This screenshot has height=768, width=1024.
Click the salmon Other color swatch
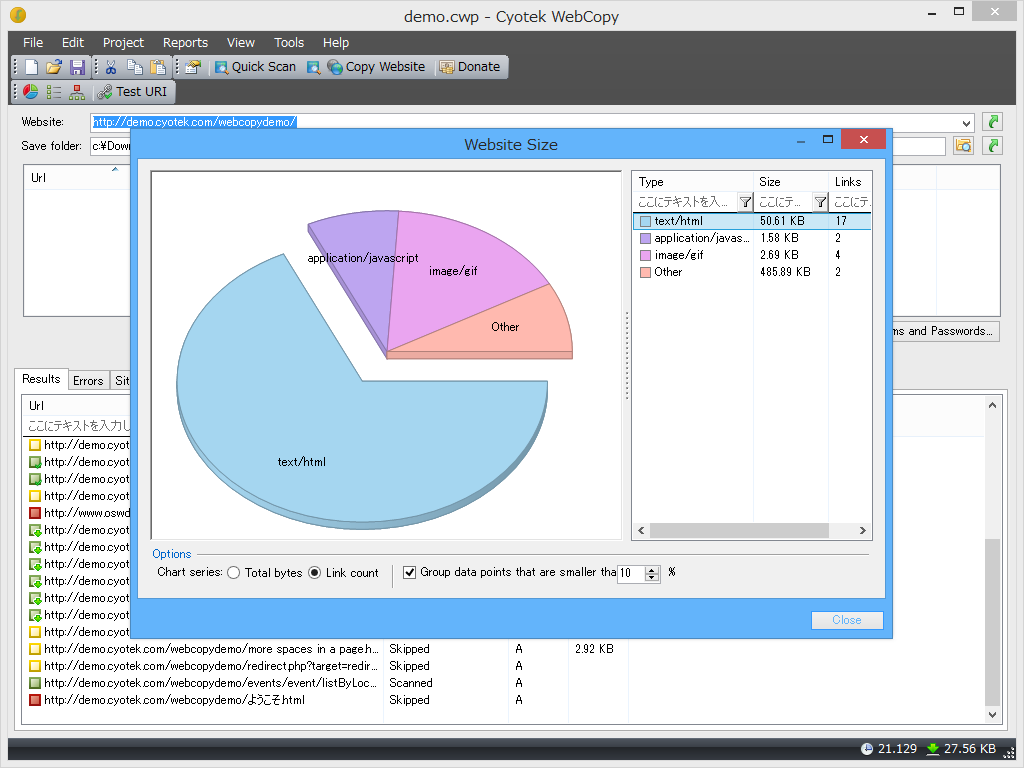(x=645, y=272)
